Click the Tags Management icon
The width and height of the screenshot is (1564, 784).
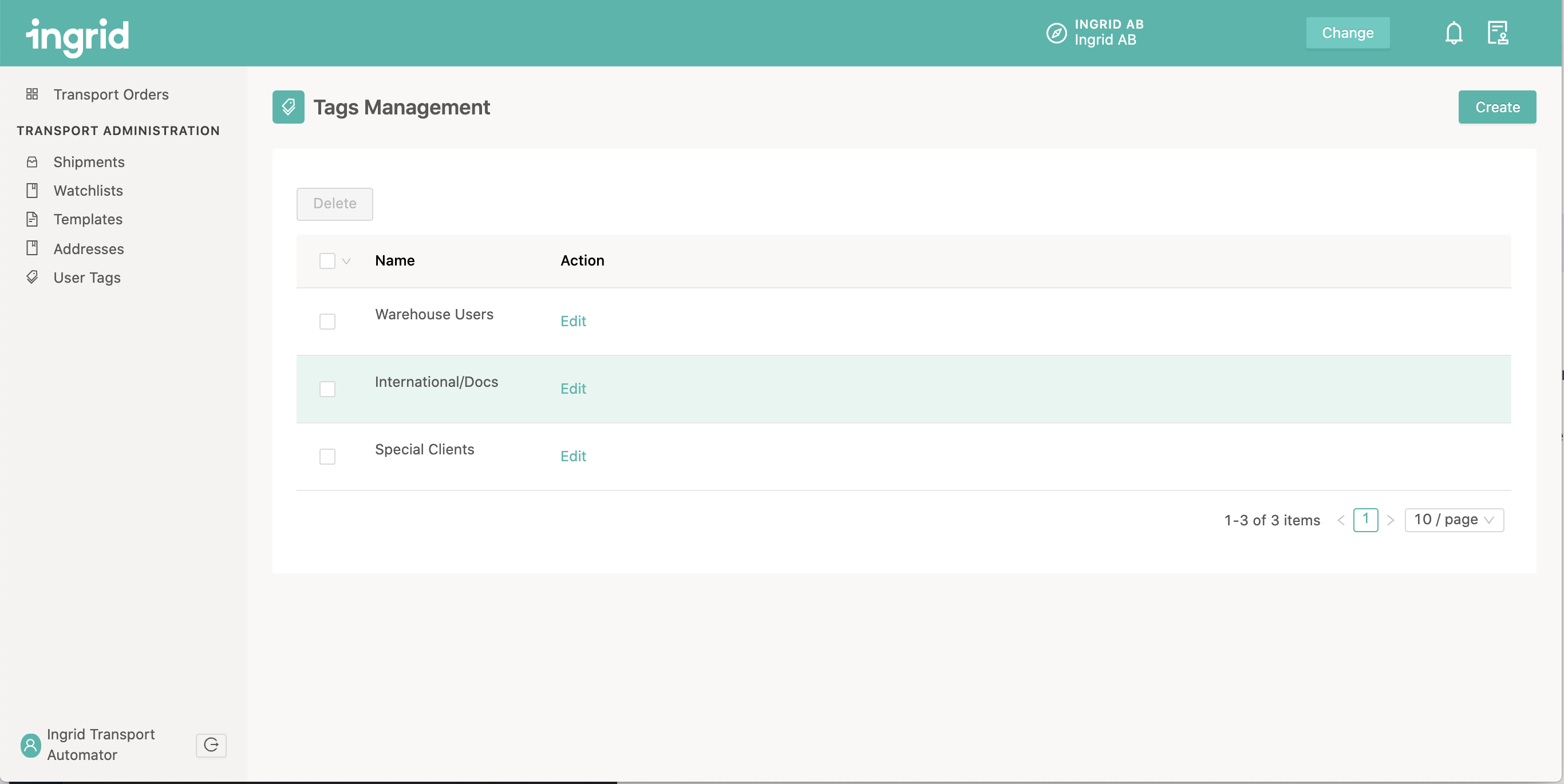288,106
